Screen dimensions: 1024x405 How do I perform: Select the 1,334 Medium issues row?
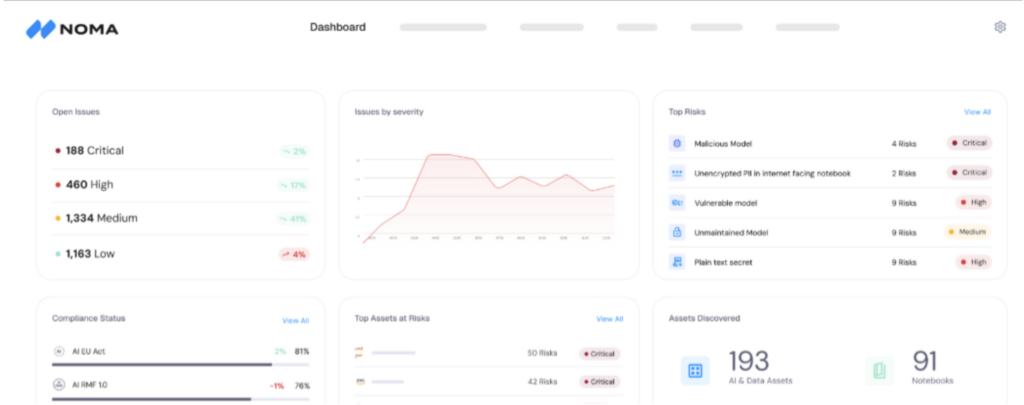(x=181, y=219)
